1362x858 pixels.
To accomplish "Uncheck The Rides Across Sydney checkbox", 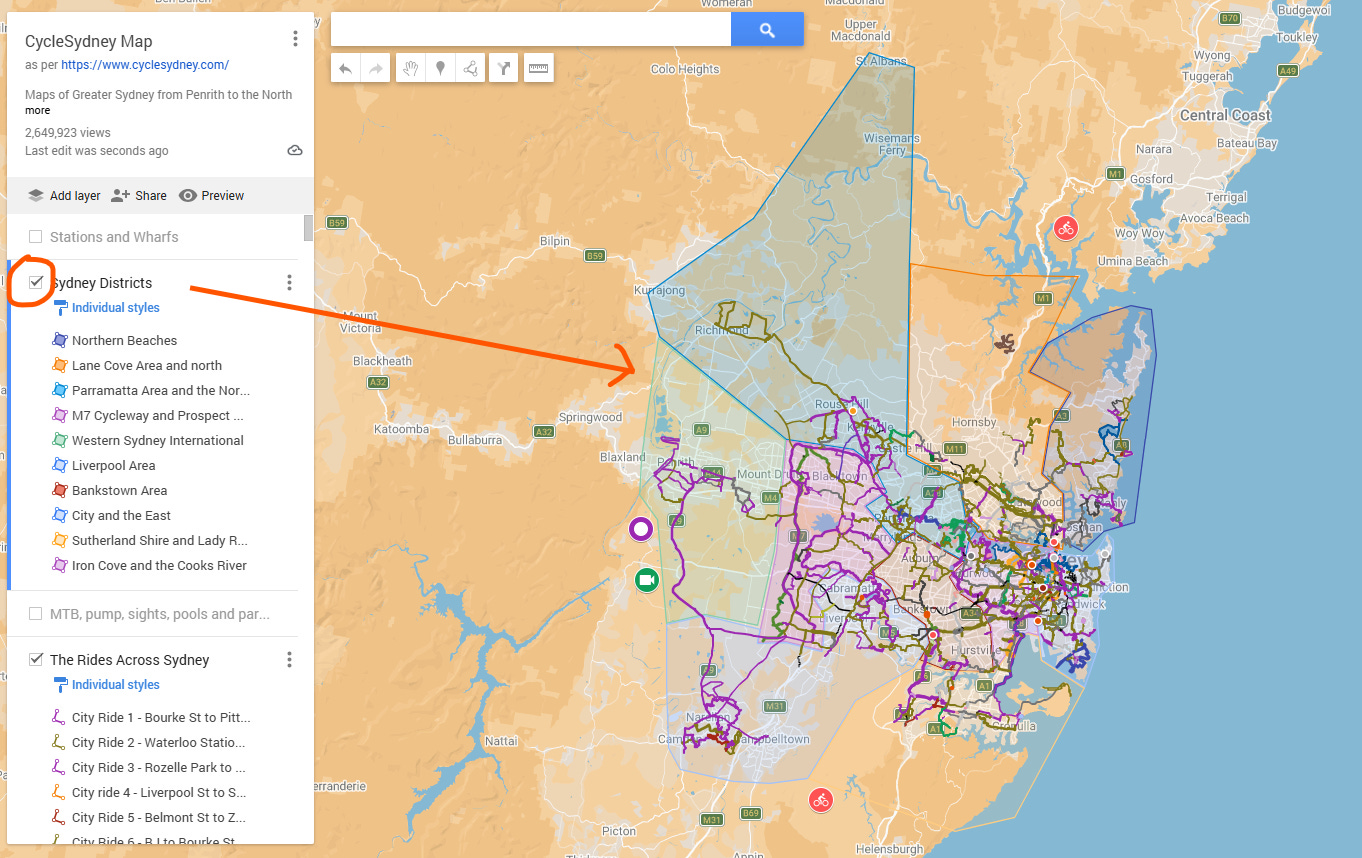I will [x=36, y=659].
